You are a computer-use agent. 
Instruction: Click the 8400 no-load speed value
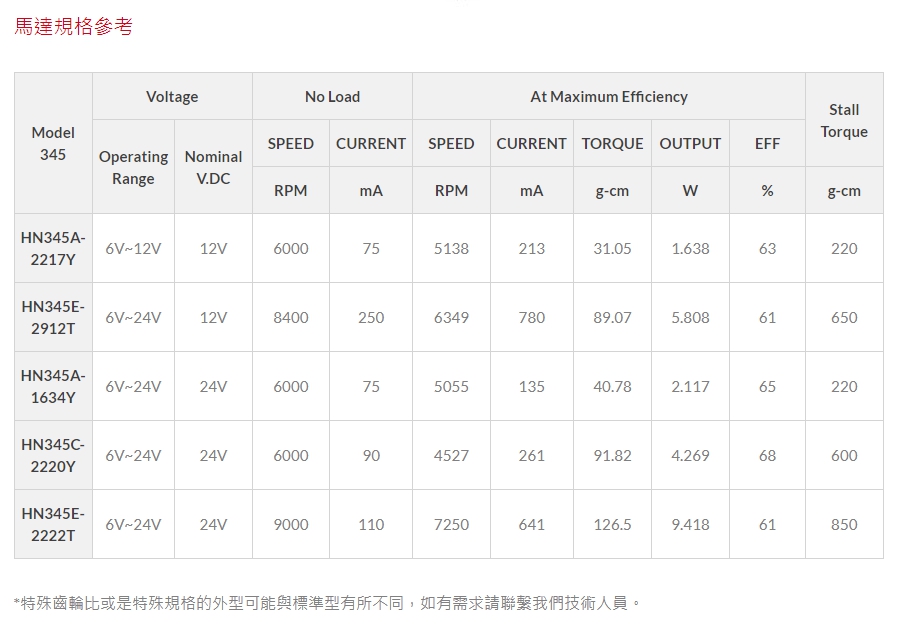(291, 318)
